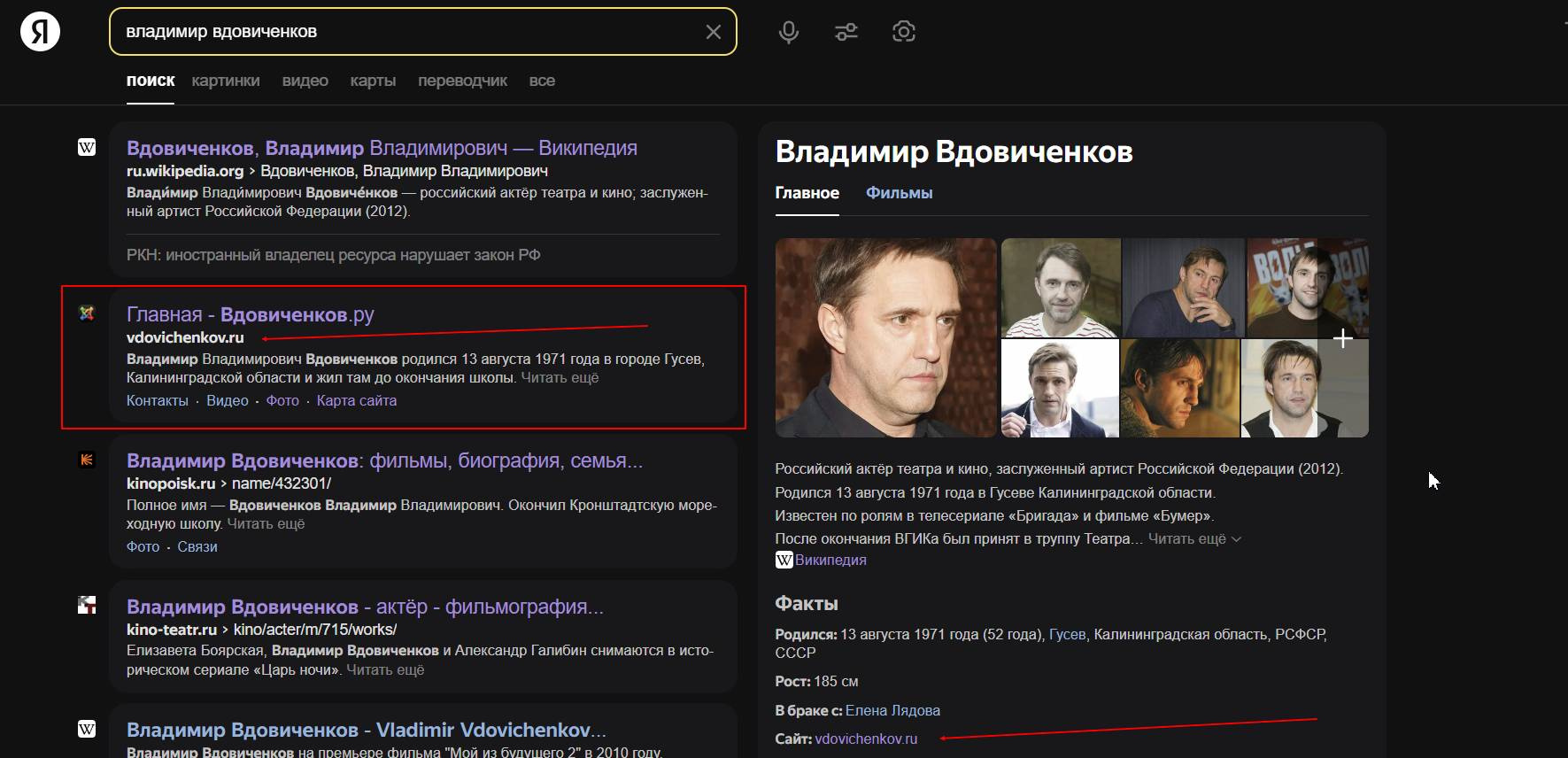1568x758 pixels.
Task: Switch to the переводчик tab
Action: click(x=462, y=81)
